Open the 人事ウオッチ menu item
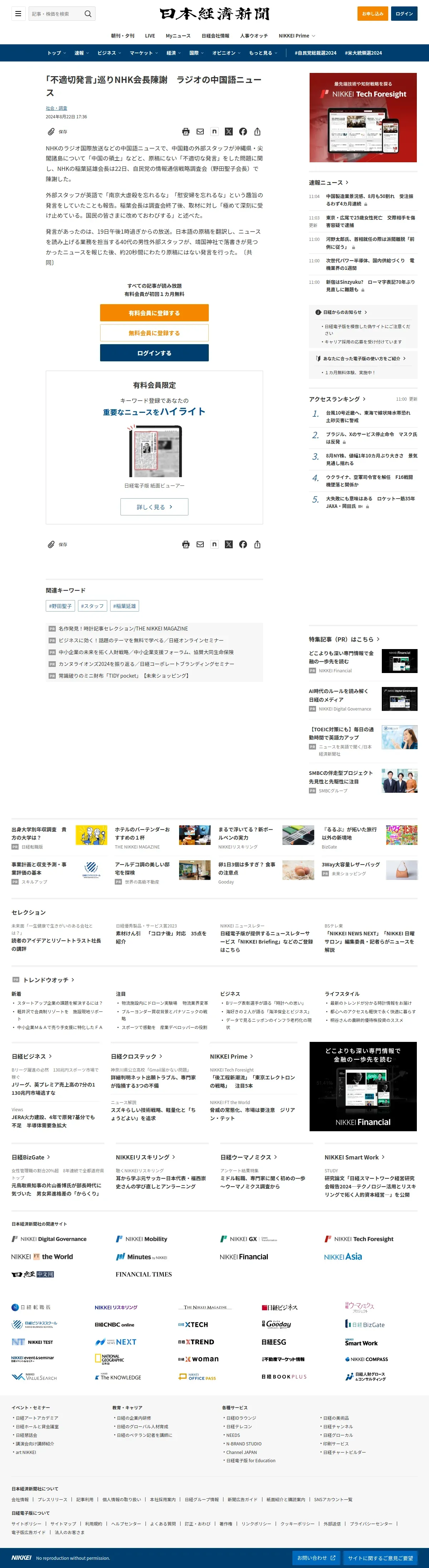 click(254, 36)
